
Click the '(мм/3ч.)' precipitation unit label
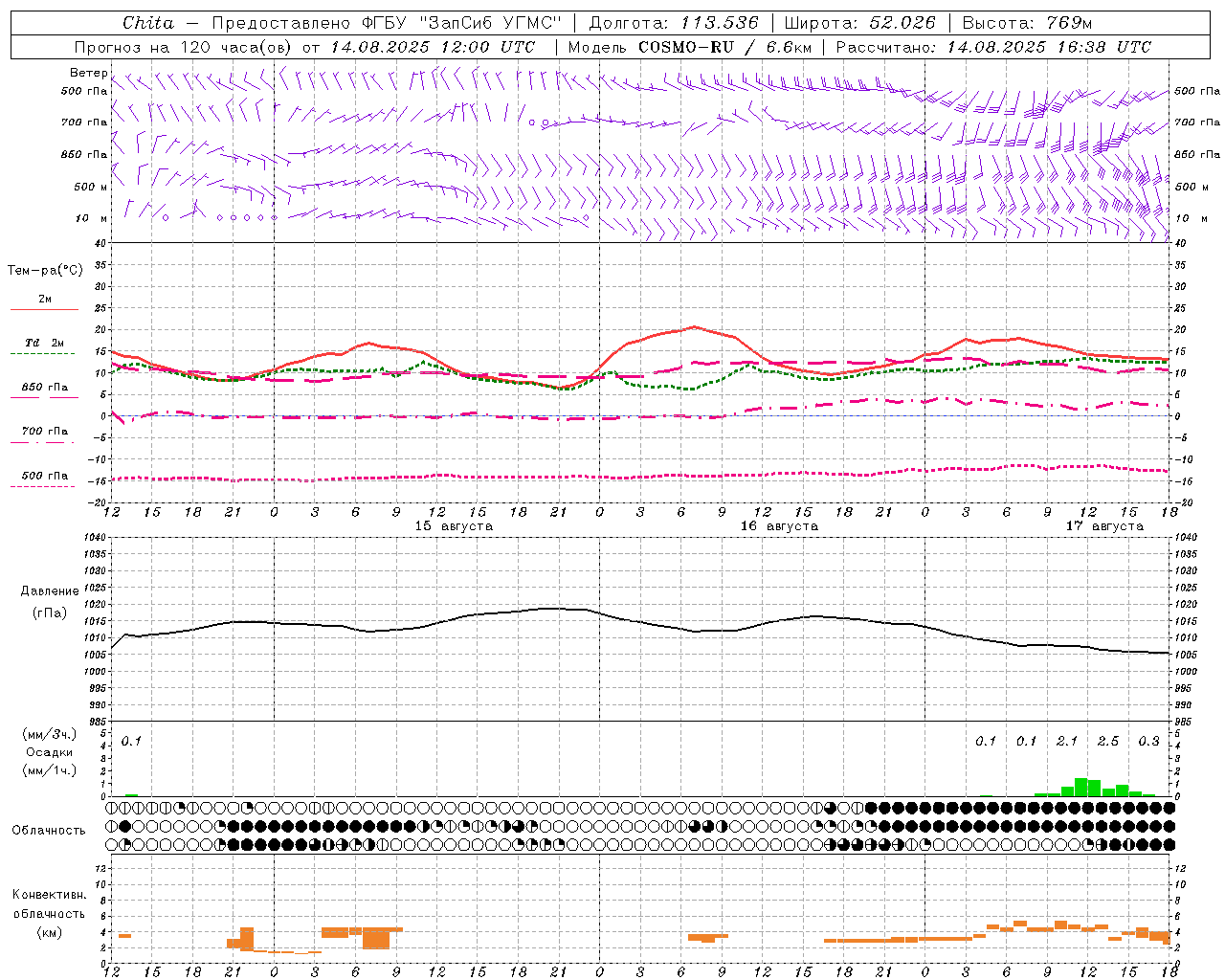tap(50, 734)
